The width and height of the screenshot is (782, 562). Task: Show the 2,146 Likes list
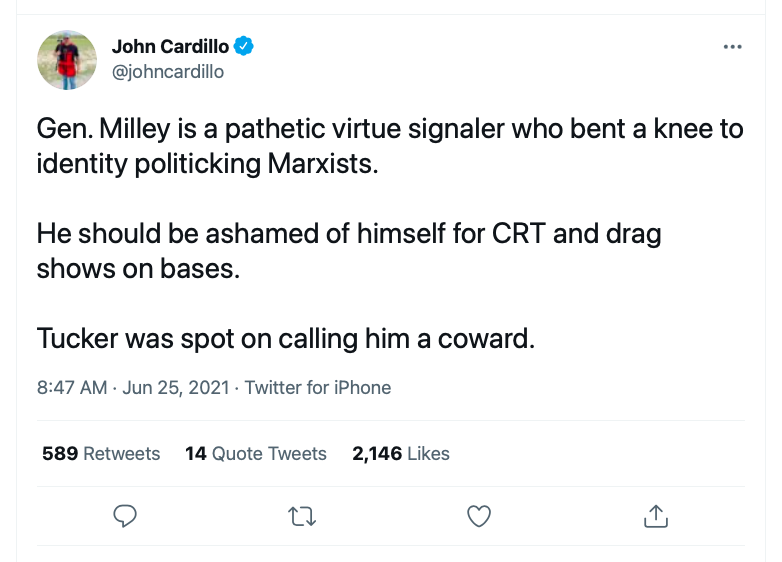pyautogui.click(x=401, y=453)
